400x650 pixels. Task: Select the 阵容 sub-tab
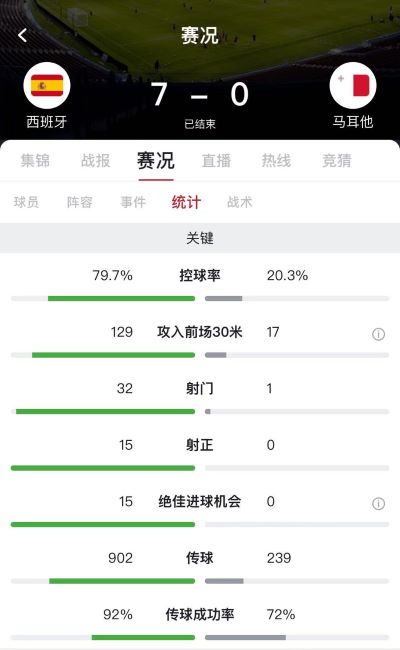(x=80, y=202)
